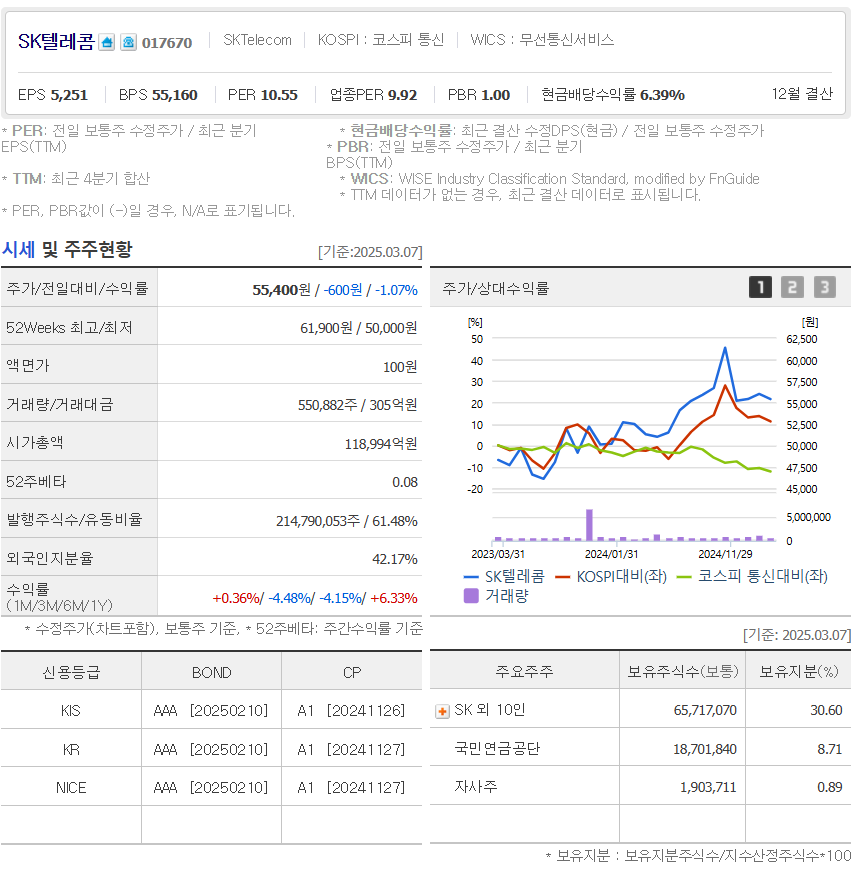Viewport: 854px width, 879px height.
Task: Click the 보유지분(%) column header
Action: (x=798, y=672)
